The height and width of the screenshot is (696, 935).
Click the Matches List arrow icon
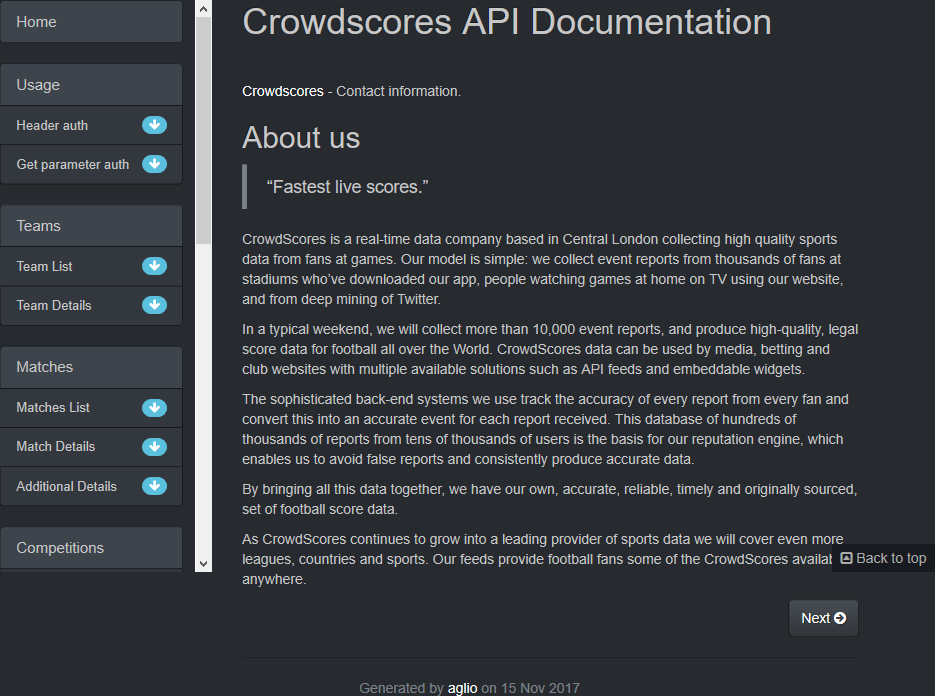tap(154, 408)
